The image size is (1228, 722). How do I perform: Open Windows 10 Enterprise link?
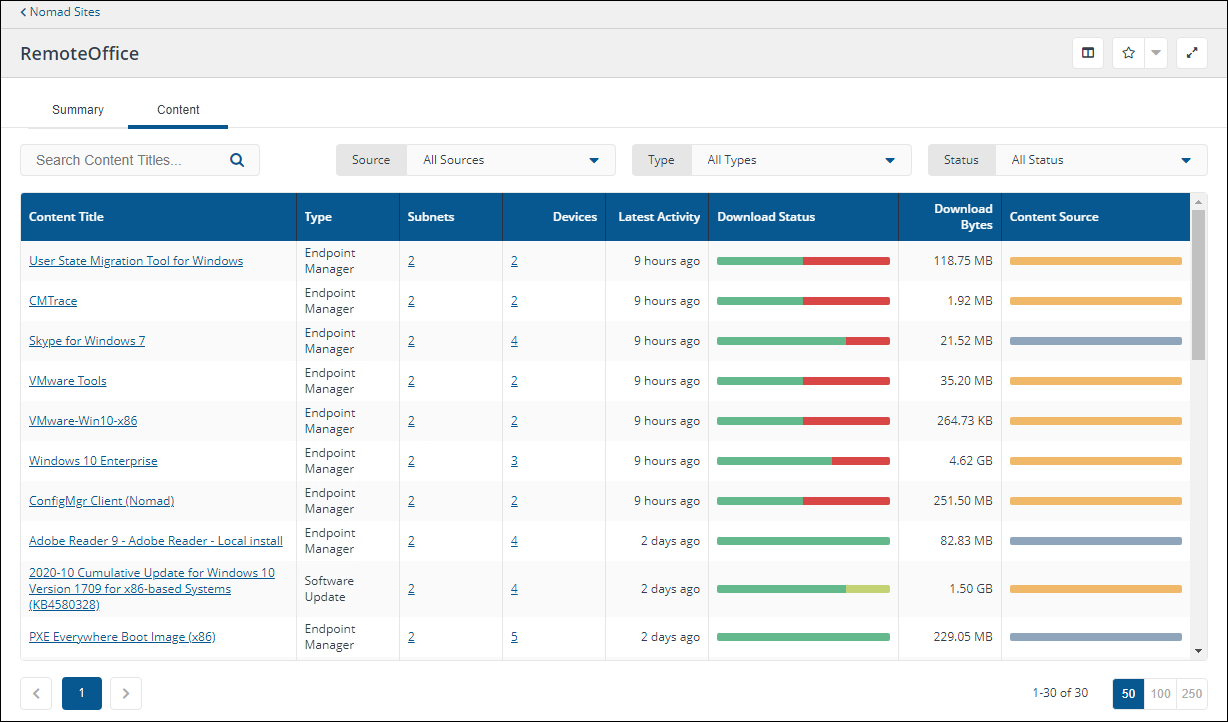pos(93,461)
